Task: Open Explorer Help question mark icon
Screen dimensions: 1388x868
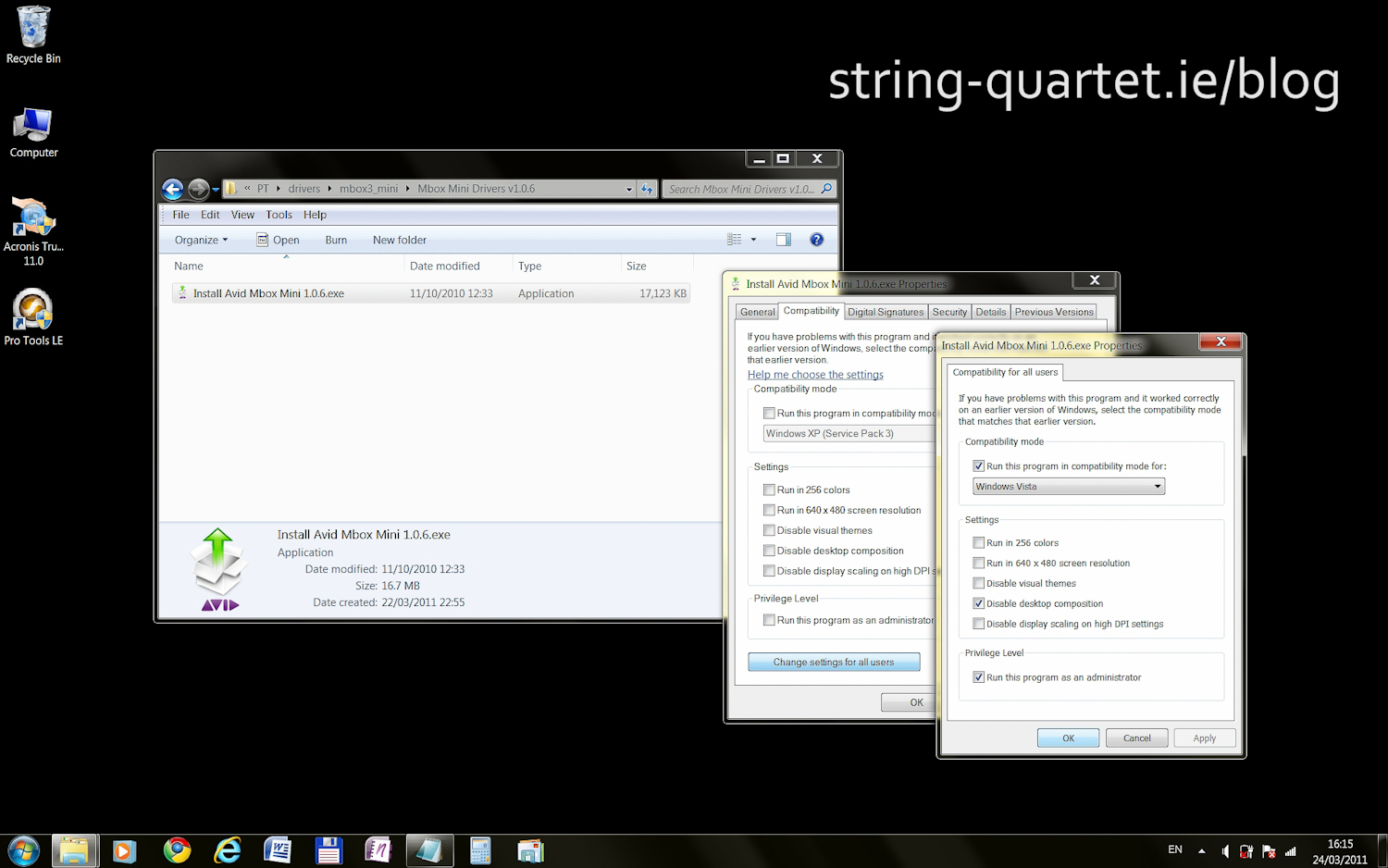Action: tap(816, 240)
